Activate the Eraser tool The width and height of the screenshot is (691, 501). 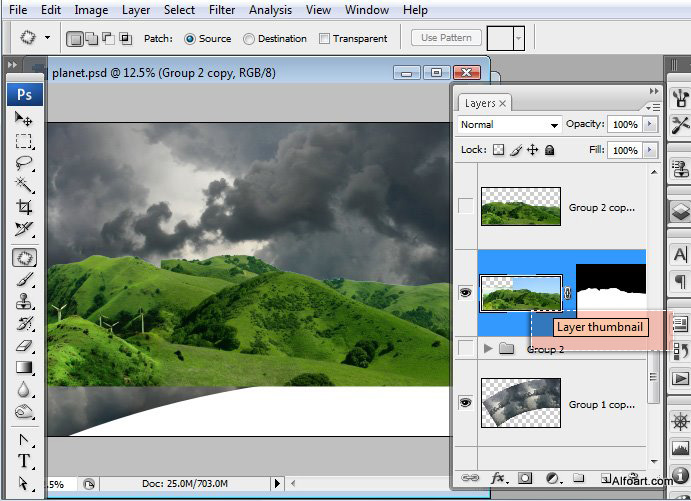point(24,345)
